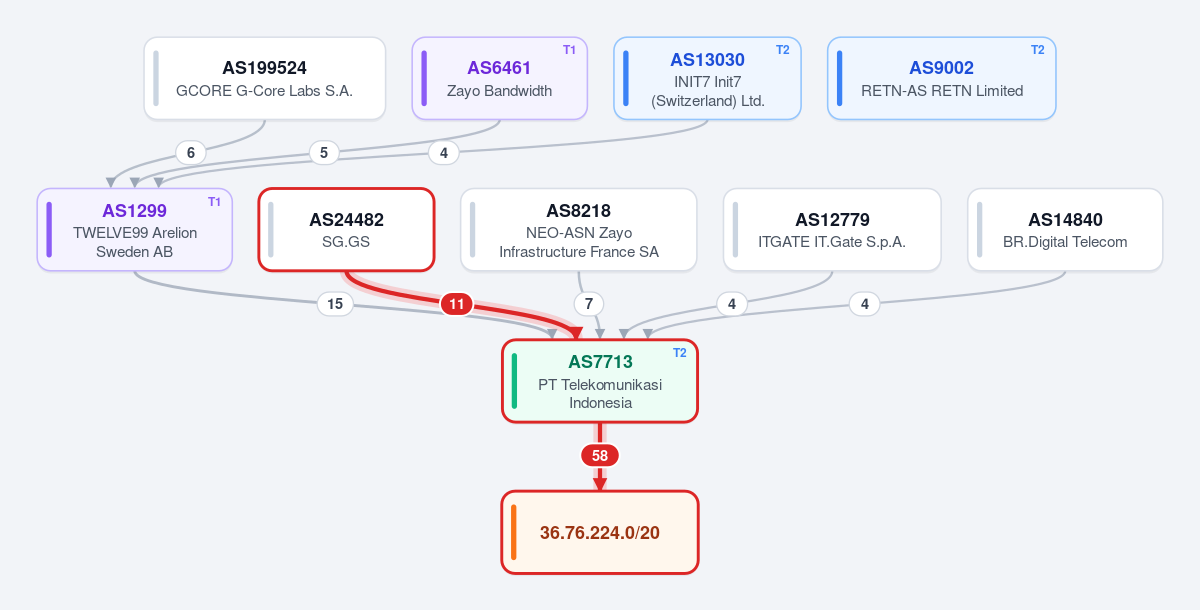Click the edge count badge 7
1200x610 pixels.
[589, 303]
